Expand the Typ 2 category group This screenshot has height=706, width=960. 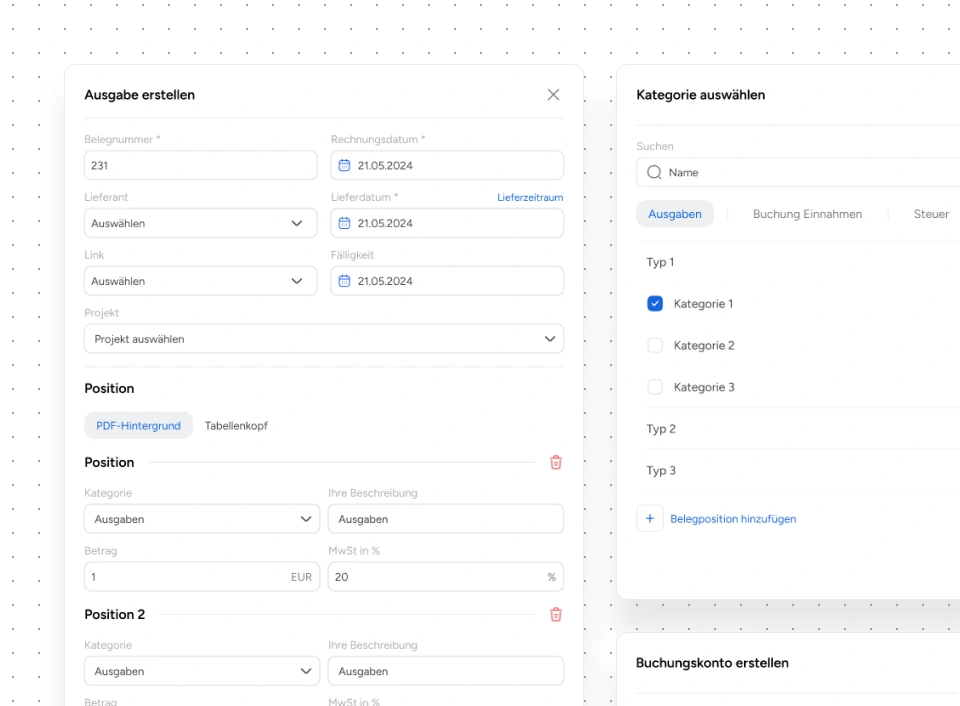click(661, 429)
